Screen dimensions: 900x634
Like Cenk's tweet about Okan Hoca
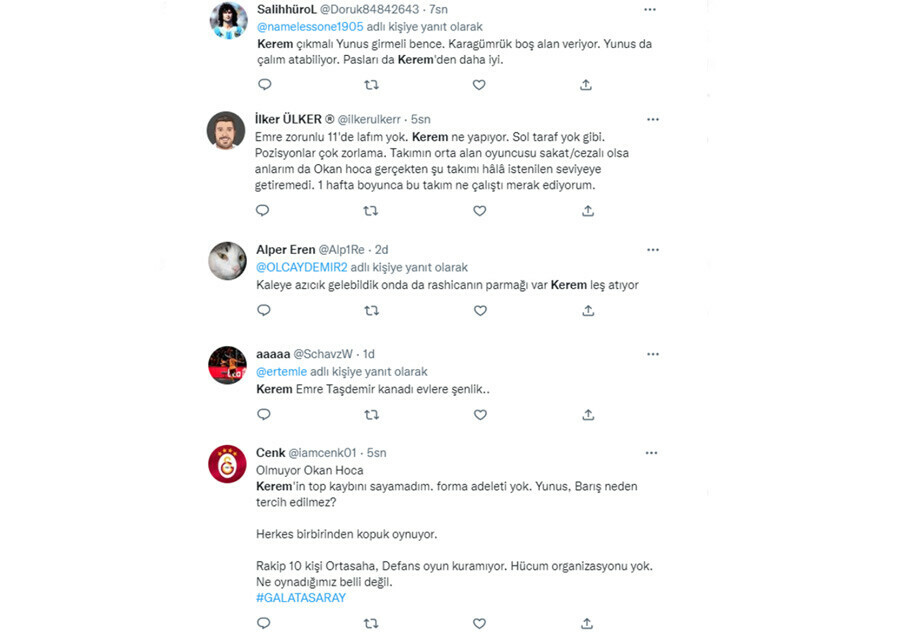480,623
